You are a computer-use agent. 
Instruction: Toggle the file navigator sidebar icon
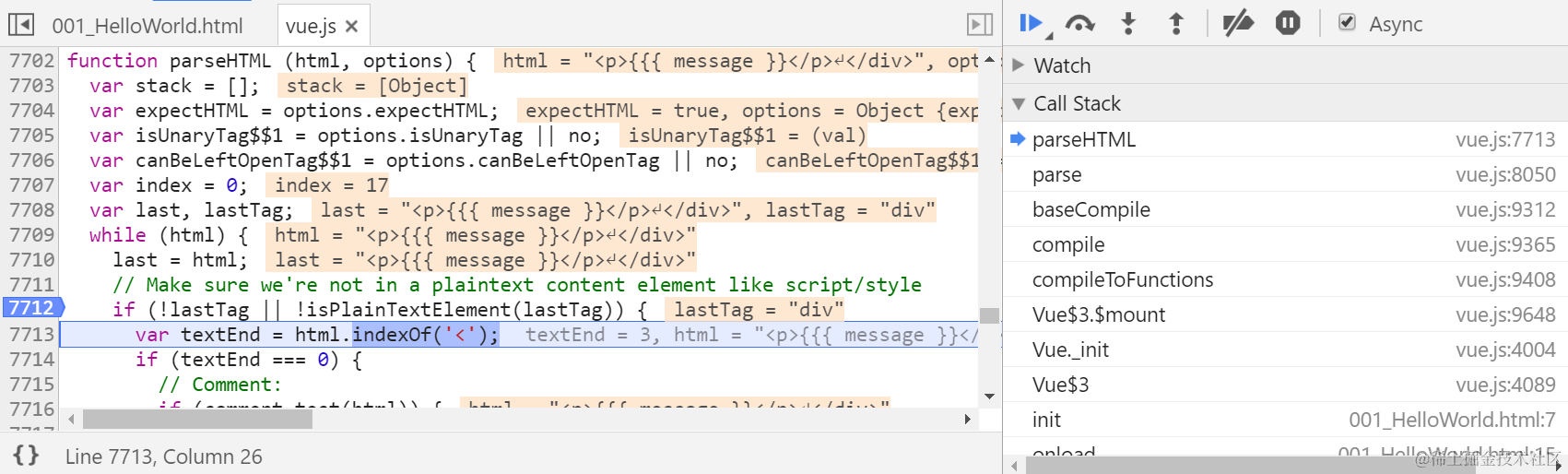point(21,25)
